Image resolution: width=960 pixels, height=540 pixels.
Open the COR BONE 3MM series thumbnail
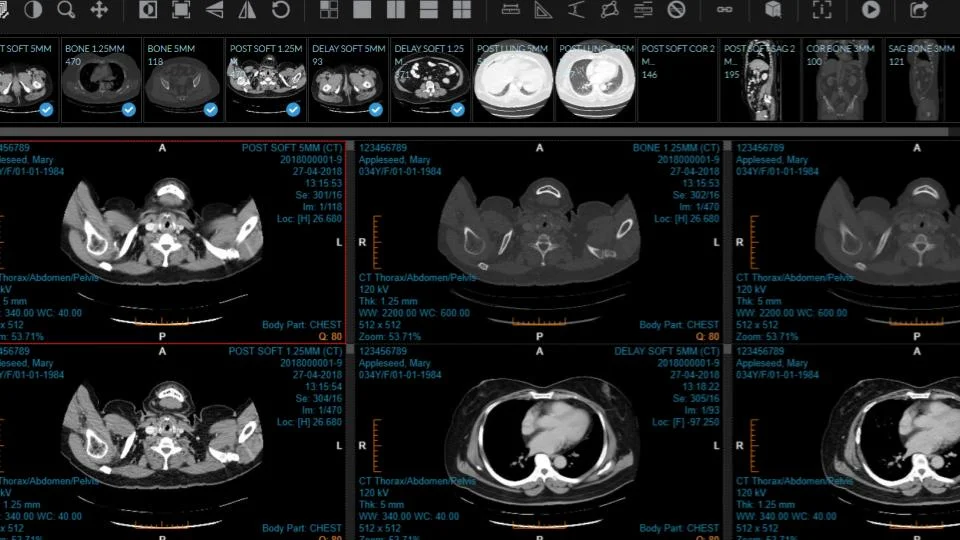[x=842, y=80]
